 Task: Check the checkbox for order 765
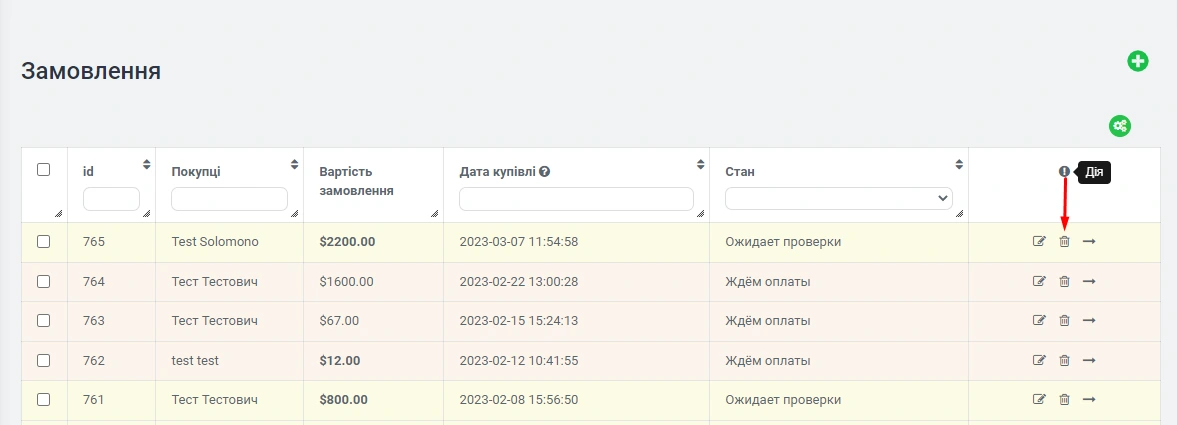click(x=43, y=241)
